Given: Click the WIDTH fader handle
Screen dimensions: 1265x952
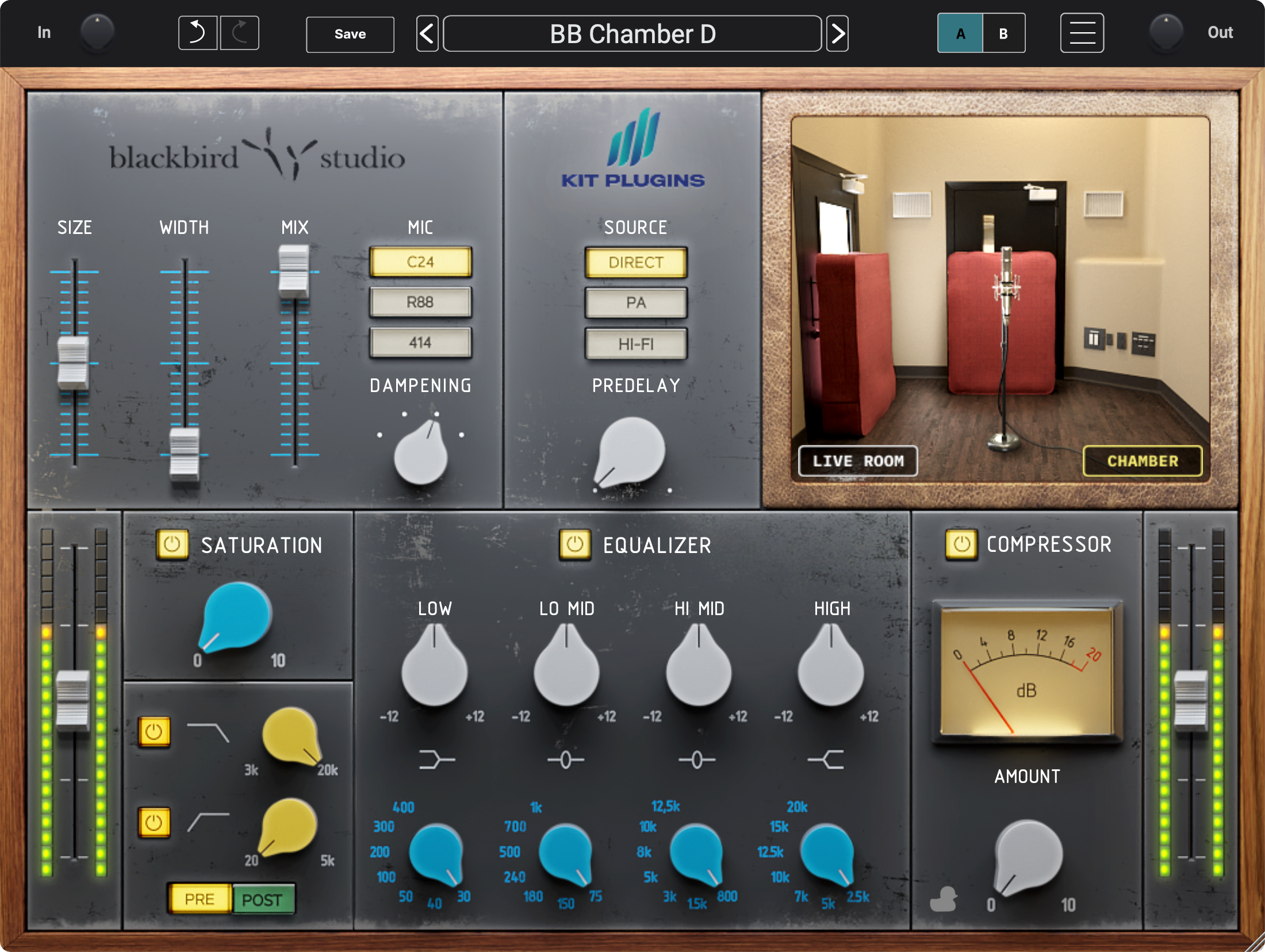Looking at the screenshot, I should pos(185,454).
